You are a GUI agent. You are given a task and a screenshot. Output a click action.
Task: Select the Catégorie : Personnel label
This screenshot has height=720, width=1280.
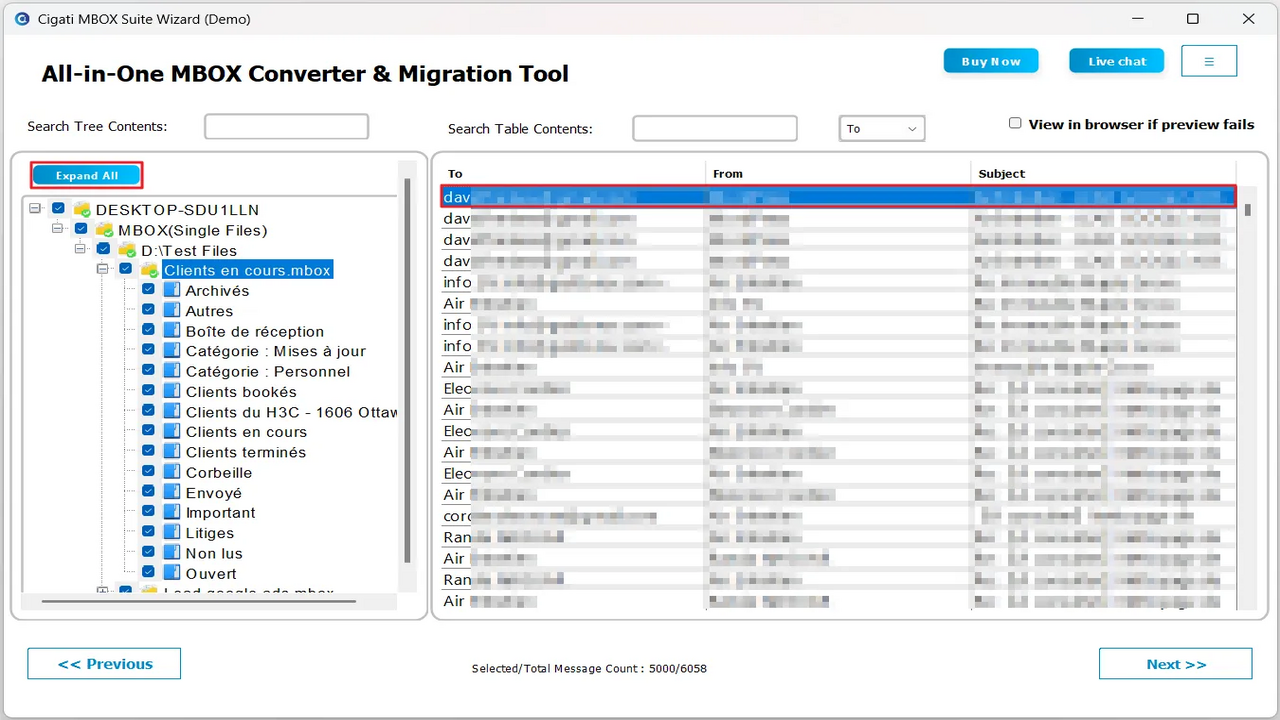pyautogui.click(x=268, y=372)
